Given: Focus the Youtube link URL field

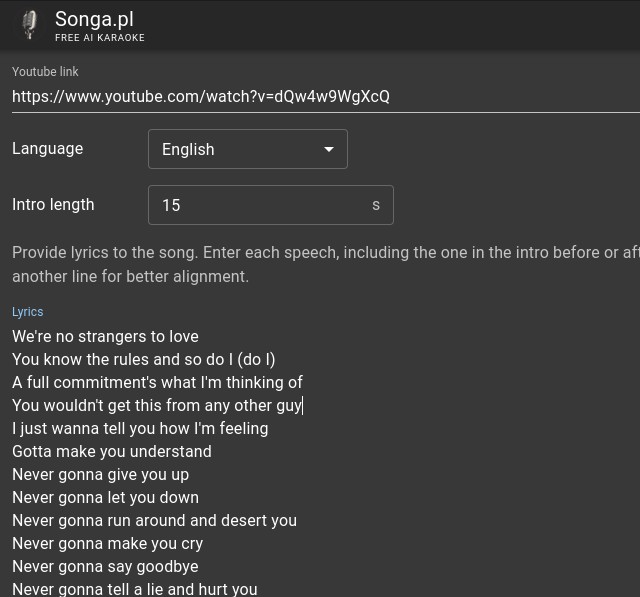Looking at the screenshot, I should pos(300,96).
